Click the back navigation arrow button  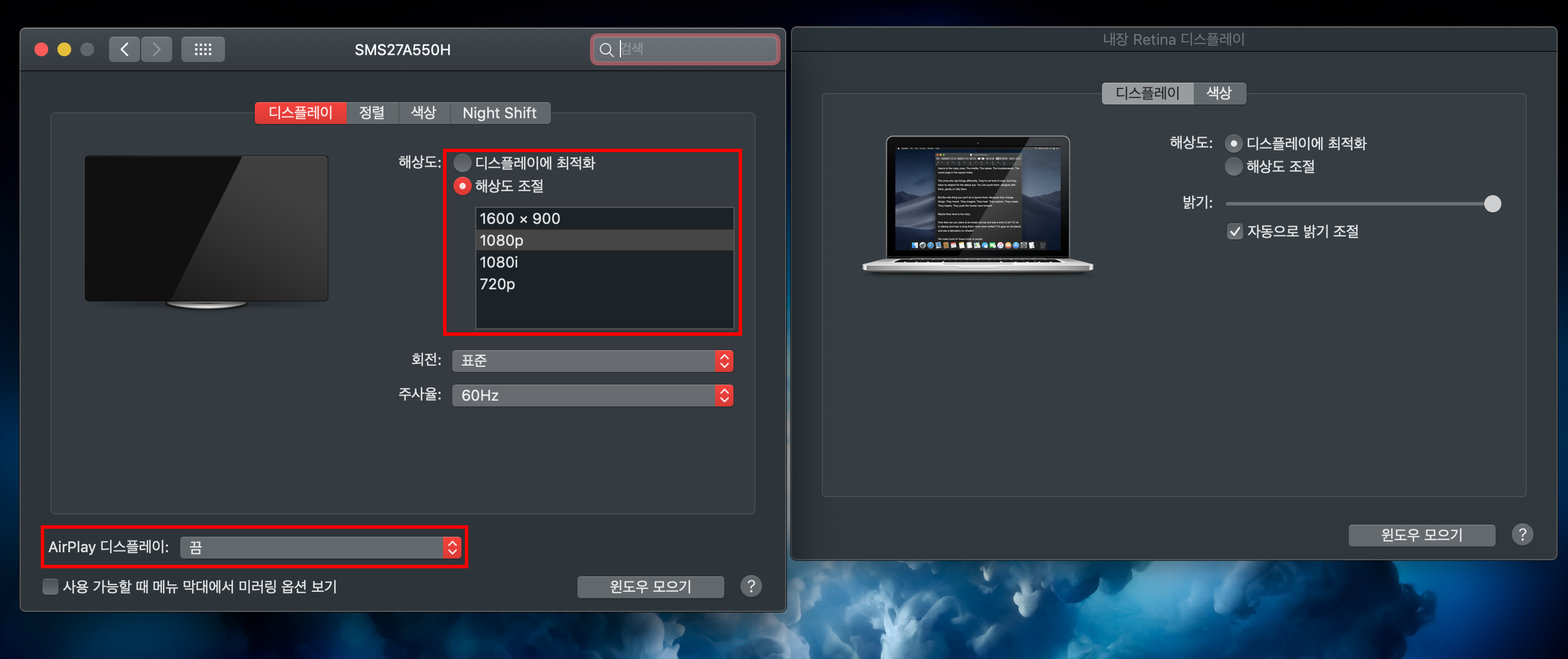point(124,49)
